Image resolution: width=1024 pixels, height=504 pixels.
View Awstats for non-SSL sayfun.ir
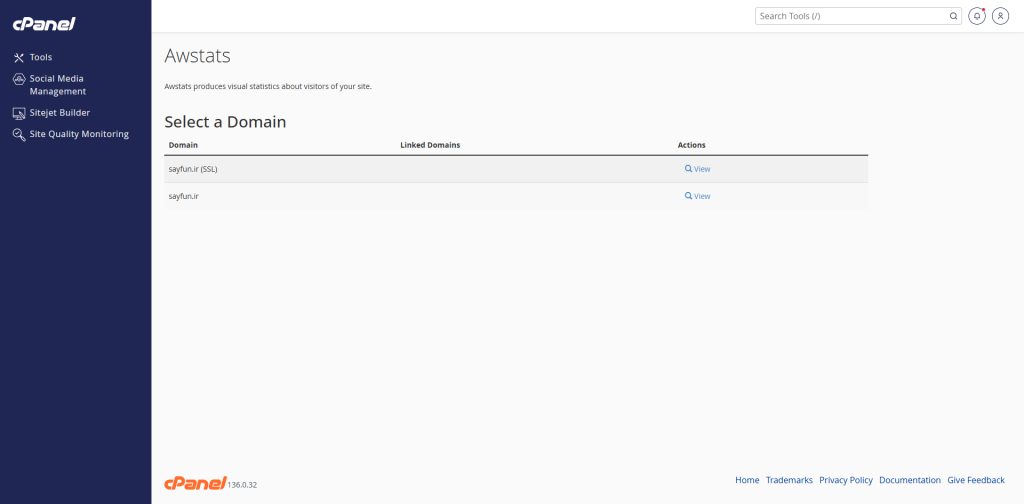[x=697, y=197]
